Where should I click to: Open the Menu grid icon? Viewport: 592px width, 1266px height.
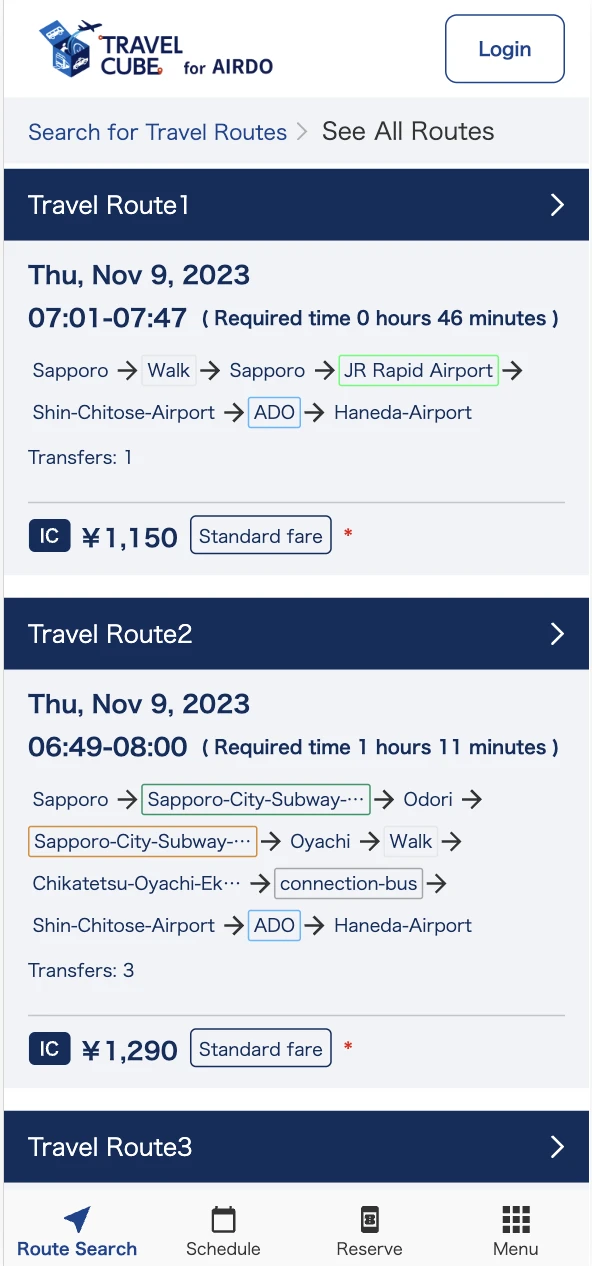515,1219
